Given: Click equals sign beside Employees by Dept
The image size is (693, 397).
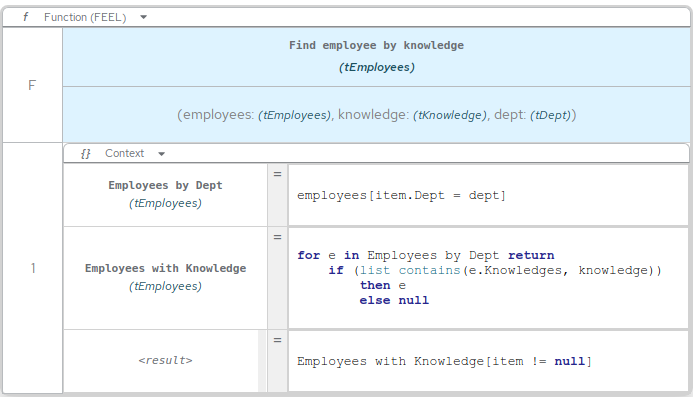Looking at the screenshot, I should pos(278,174).
